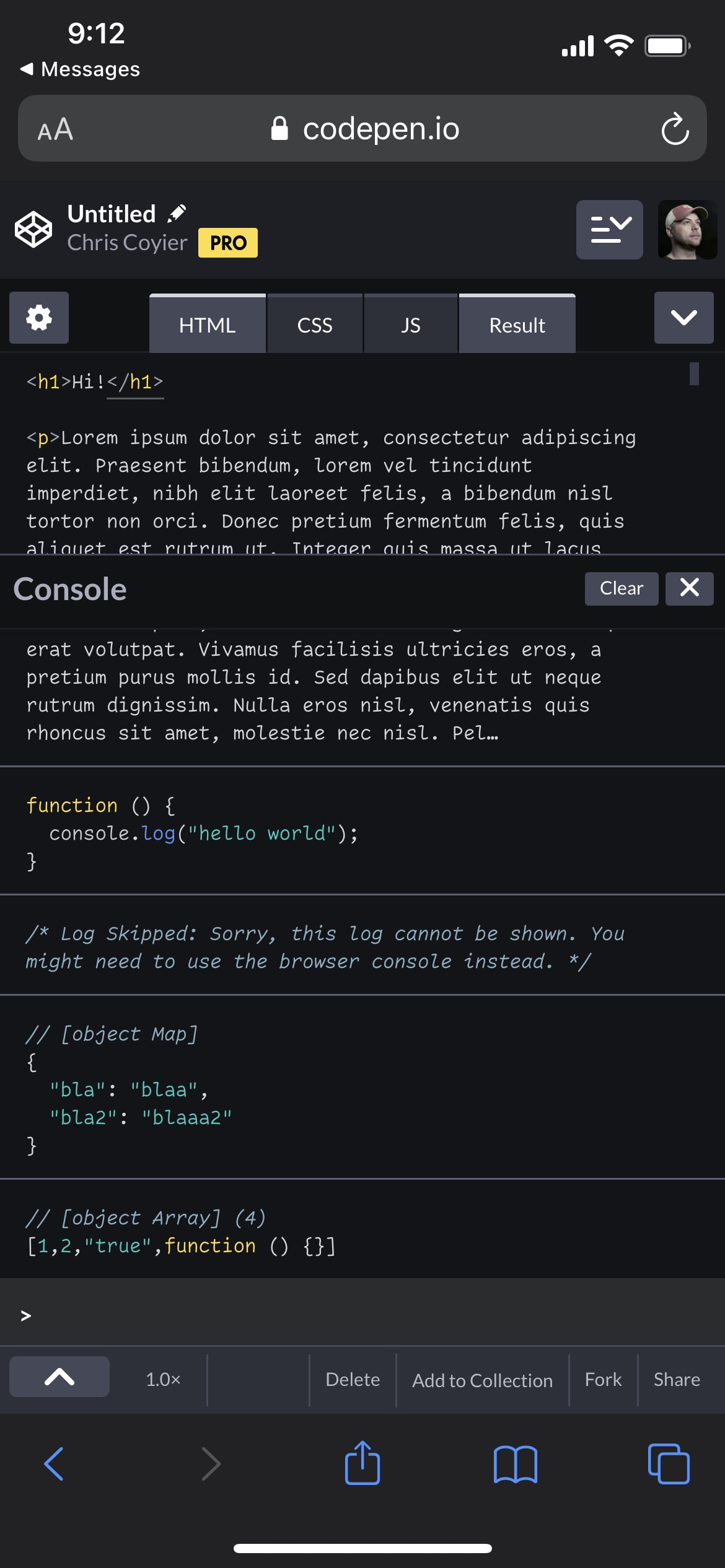The image size is (725, 1568).
Task: Switch to the CSS tab
Action: pyautogui.click(x=315, y=324)
